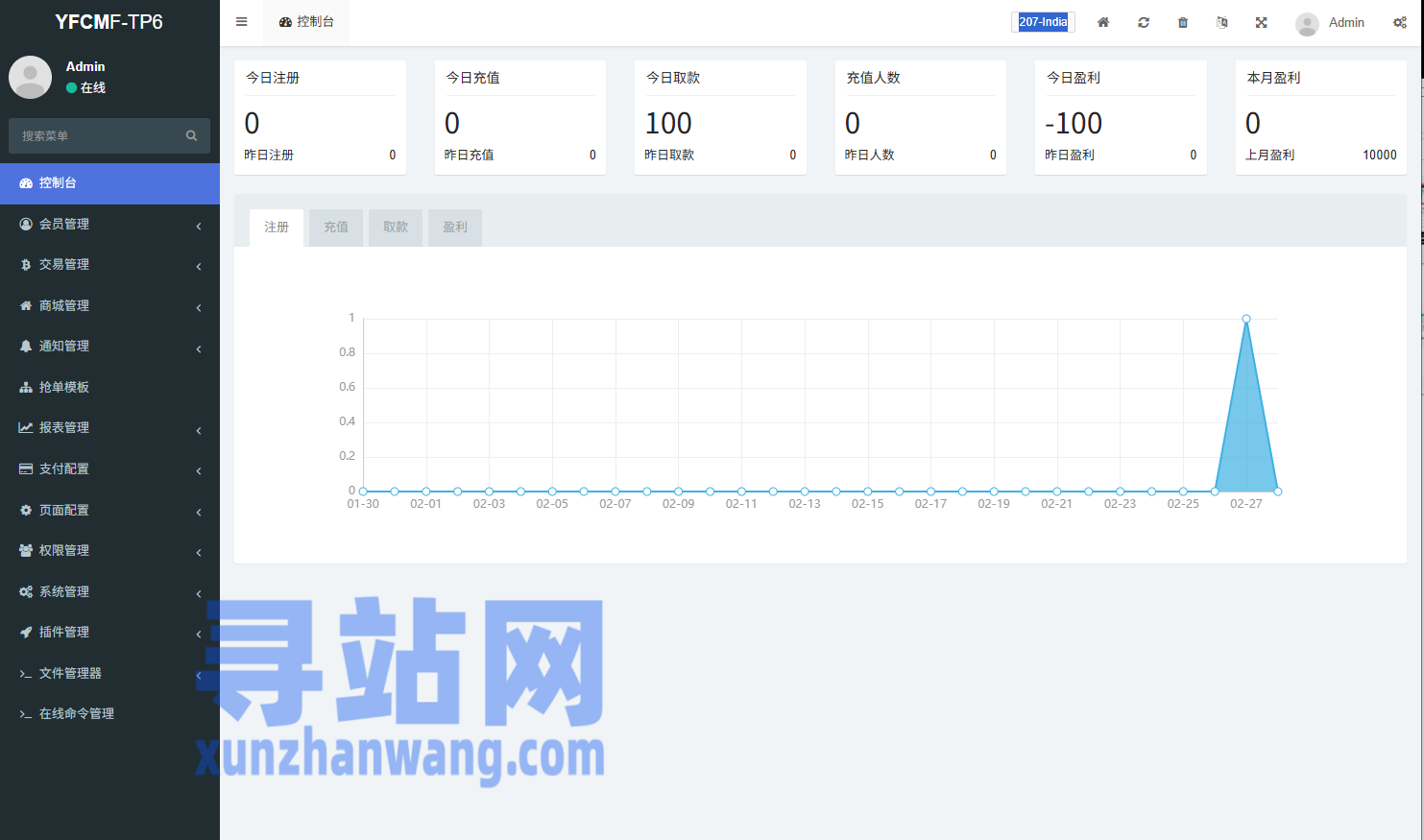
Task: Open settings via the gears icon top-right
Action: pyautogui.click(x=1399, y=22)
